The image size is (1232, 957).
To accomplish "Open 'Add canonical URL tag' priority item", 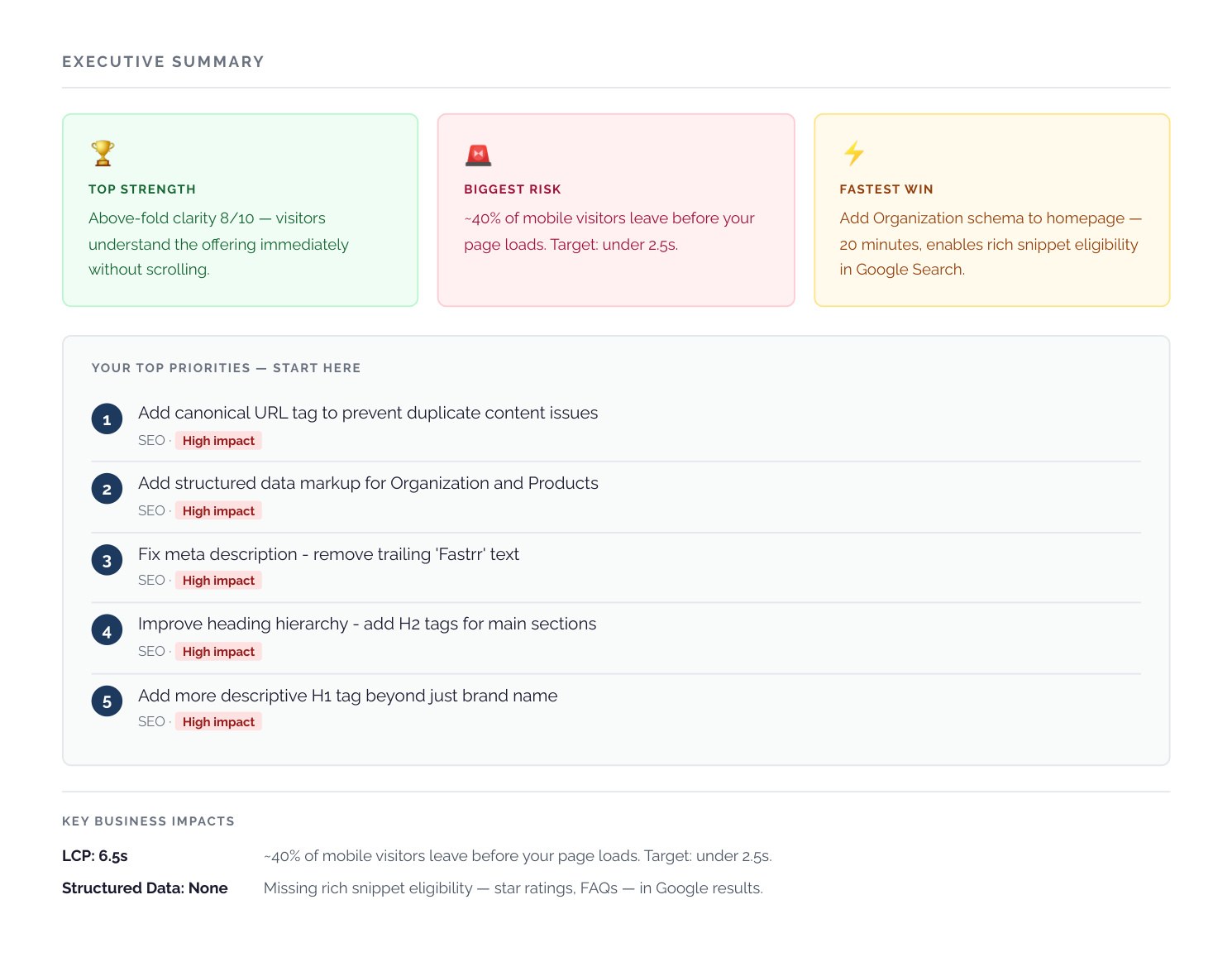I will 368,413.
